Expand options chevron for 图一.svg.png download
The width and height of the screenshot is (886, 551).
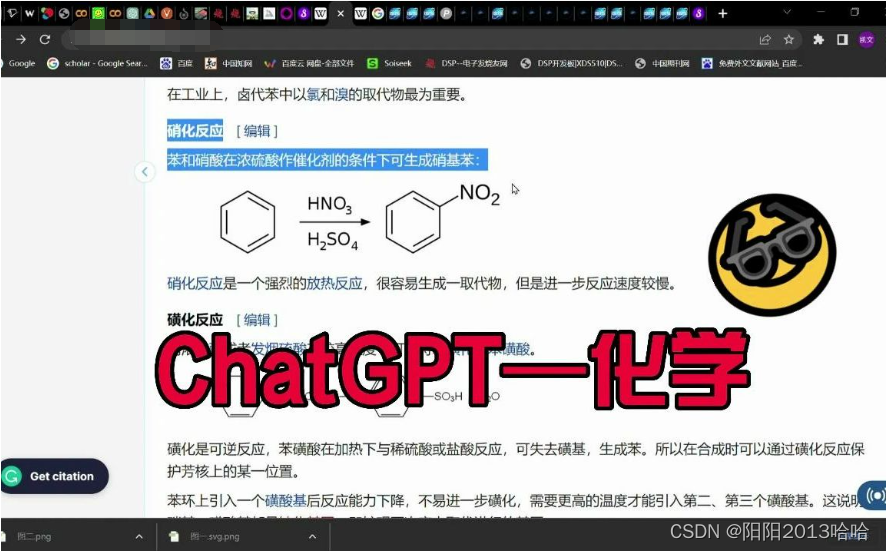pos(312,537)
